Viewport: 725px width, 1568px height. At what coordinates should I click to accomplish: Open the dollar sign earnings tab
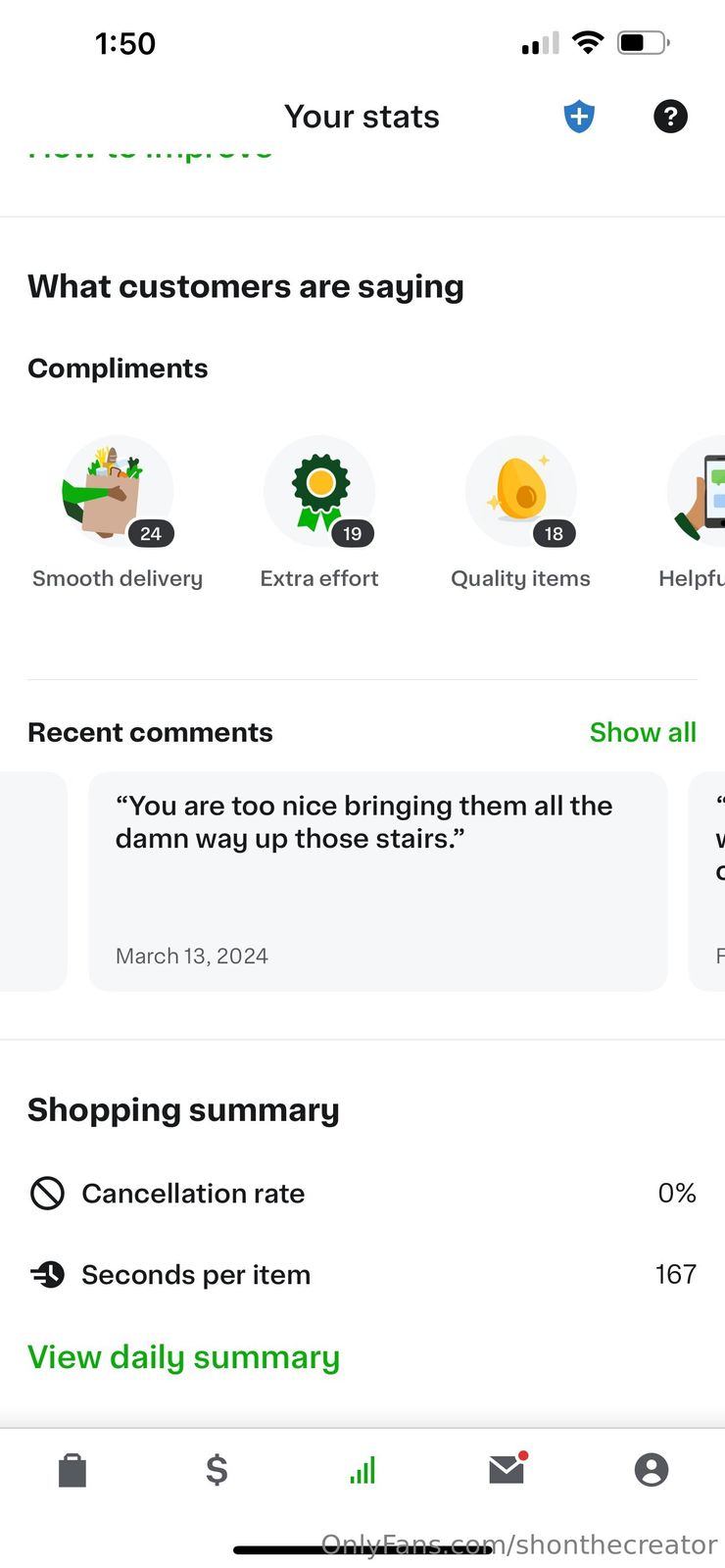tap(217, 1470)
